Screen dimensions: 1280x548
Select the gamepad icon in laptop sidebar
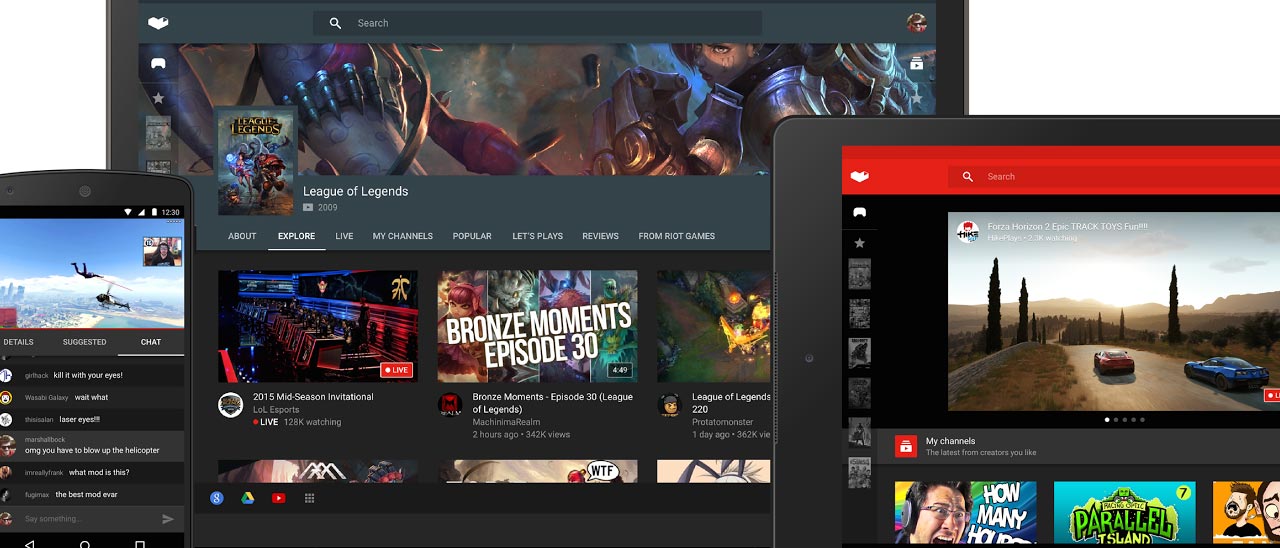(x=158, y=64)
